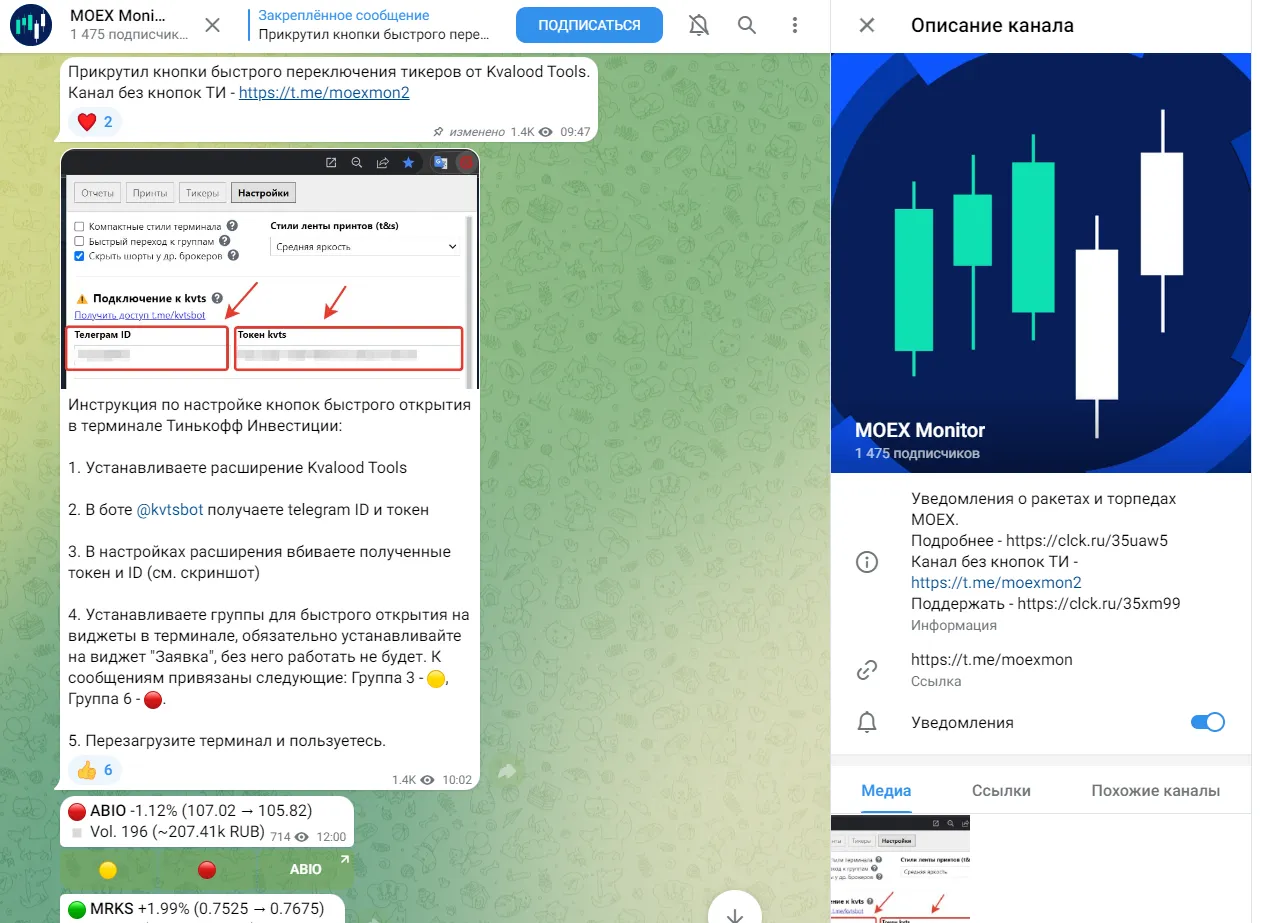The height and width of the screenshot is (923, 1284).
Task: Toggle the Уведомления notifications switch
Action: click(1207, 722)
